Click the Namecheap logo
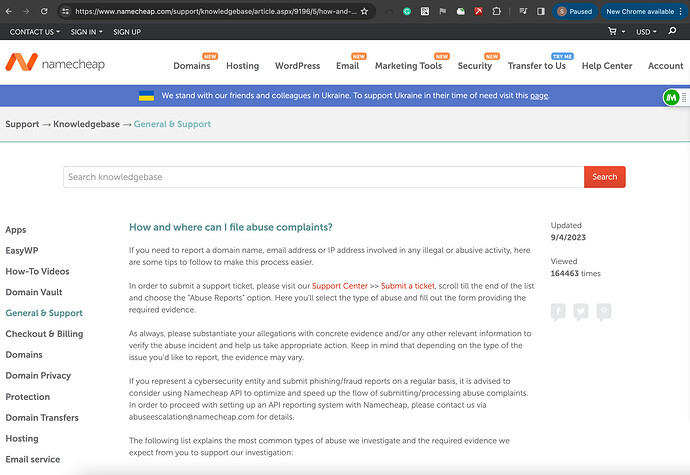 (55, 63)
